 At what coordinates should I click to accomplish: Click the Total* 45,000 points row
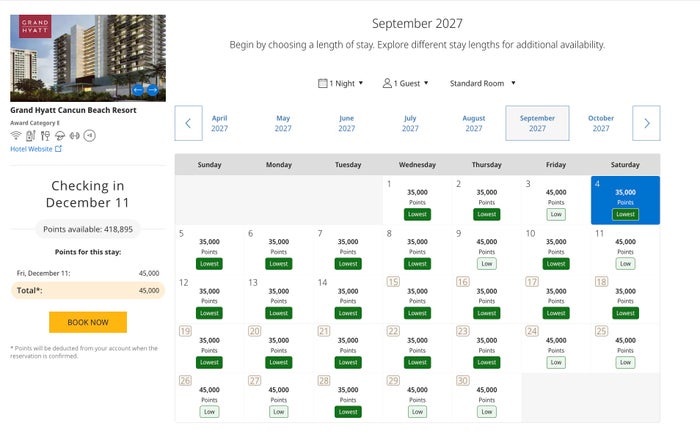(88, 290)
